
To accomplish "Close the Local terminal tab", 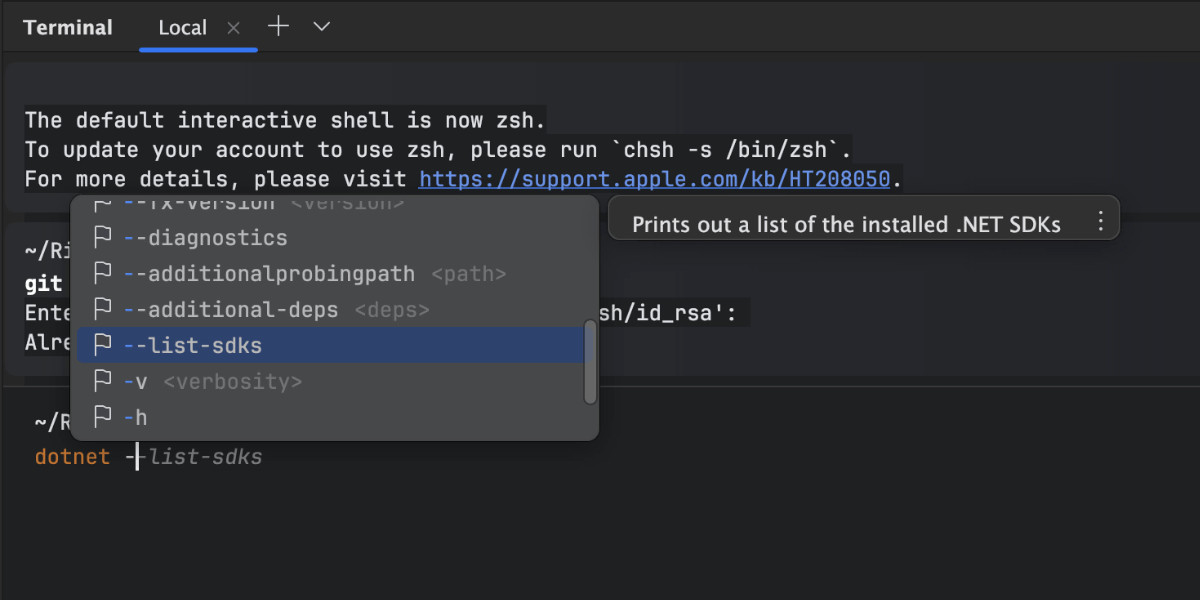I will pos(234,28).
